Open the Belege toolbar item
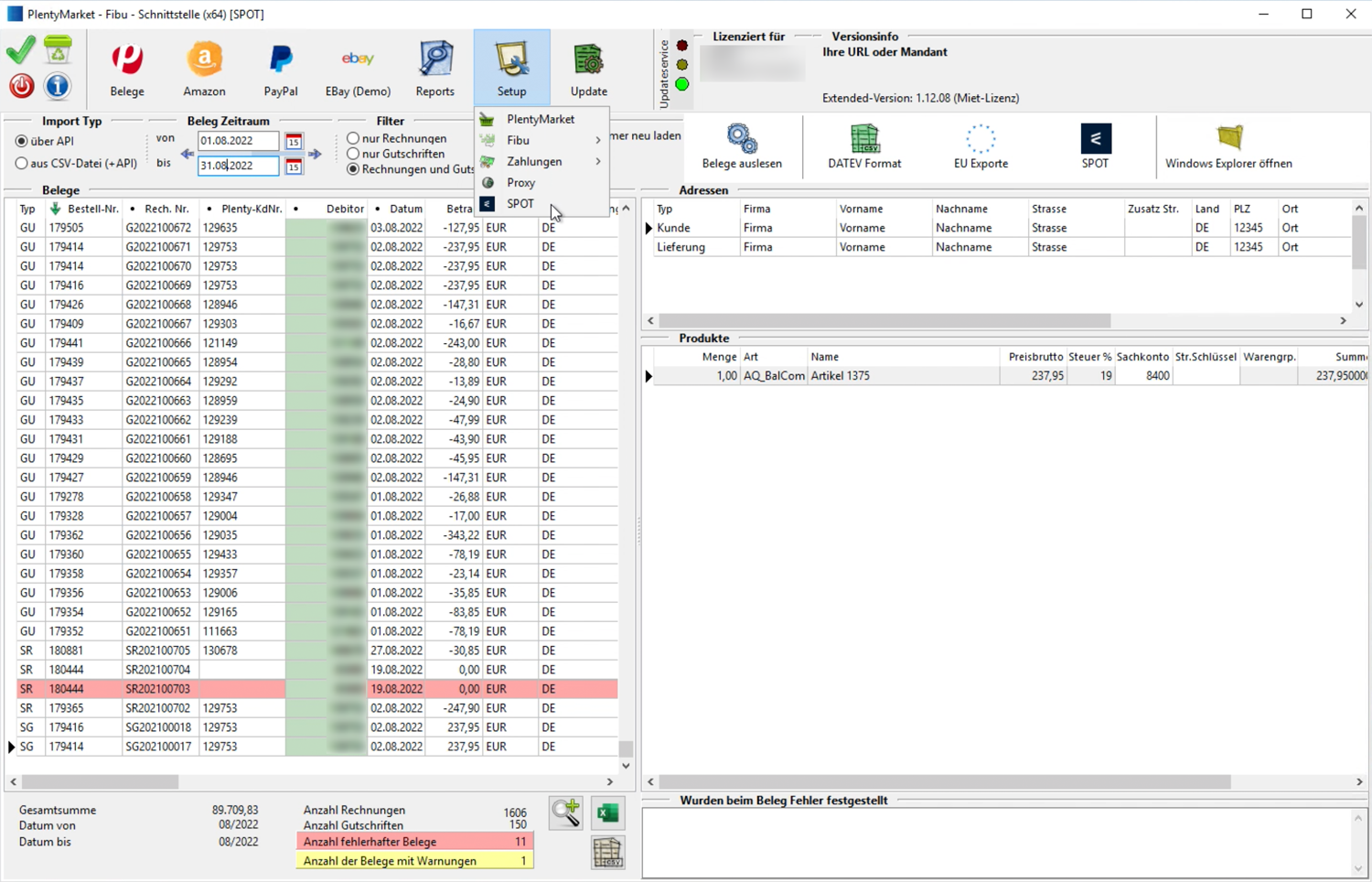The height and width of the screenshot is (882, 1372). pyautogui.click(x=127, y=69)
